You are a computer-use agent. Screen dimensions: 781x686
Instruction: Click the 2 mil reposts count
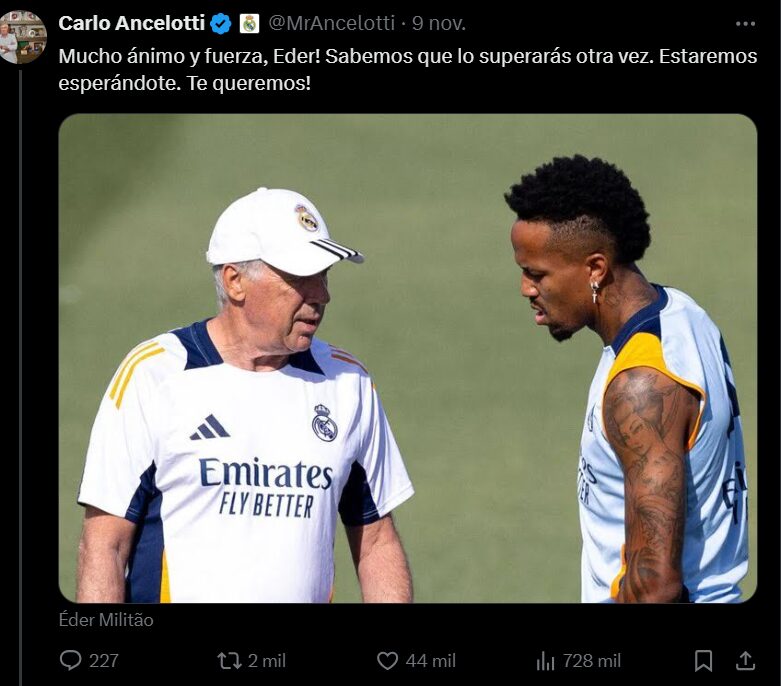266,661
